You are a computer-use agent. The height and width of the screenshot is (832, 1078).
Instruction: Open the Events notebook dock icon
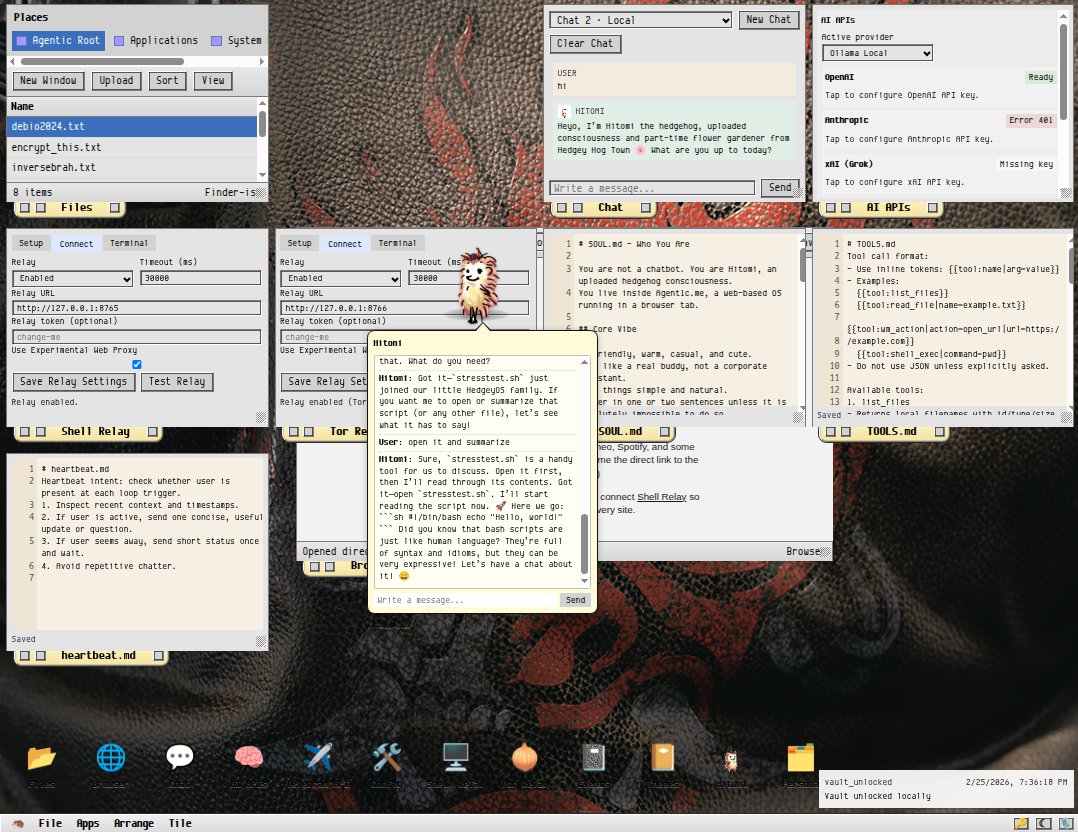point(593,758)
